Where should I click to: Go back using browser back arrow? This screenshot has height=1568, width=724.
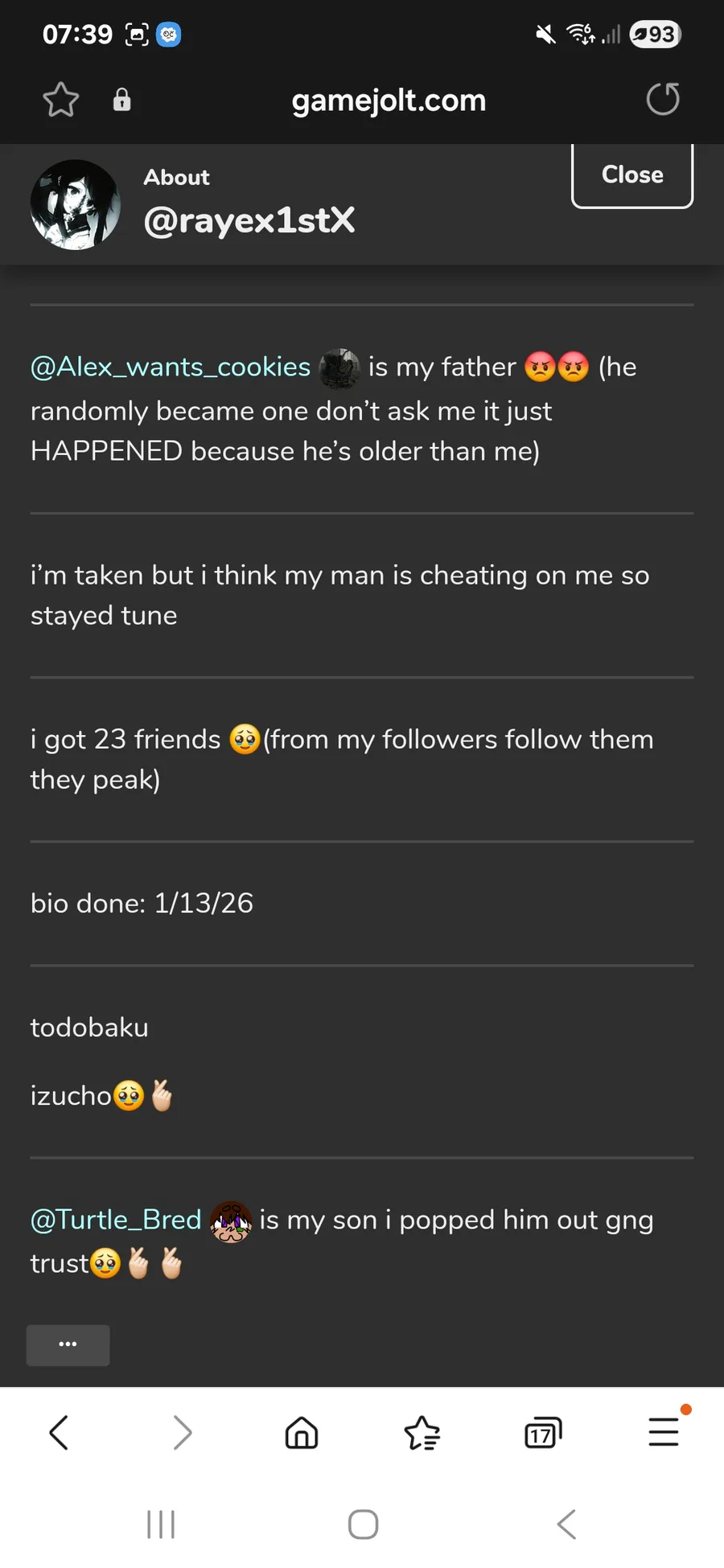59,1432
